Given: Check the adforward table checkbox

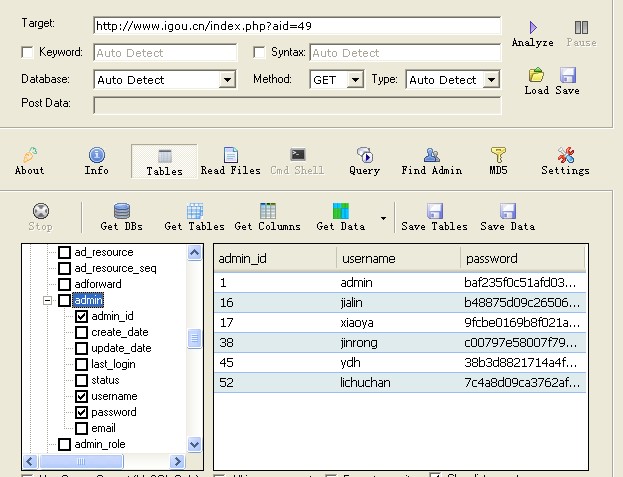Looking at the screenshot, I should point(64,284).
